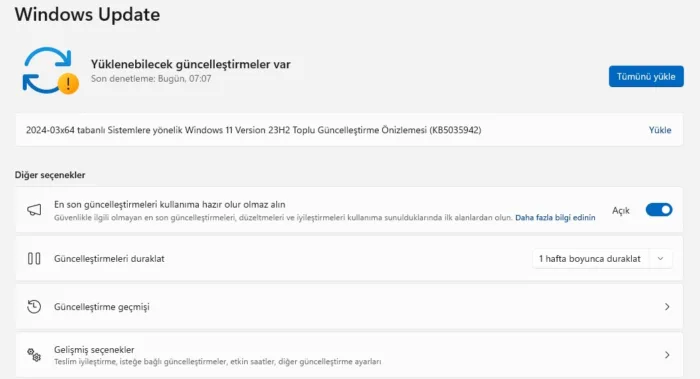Viewport: 700px width, 379px height.
Task: Click the Yüklenebilecek güncelleştirmeler var heading
Action: (191, 64)
